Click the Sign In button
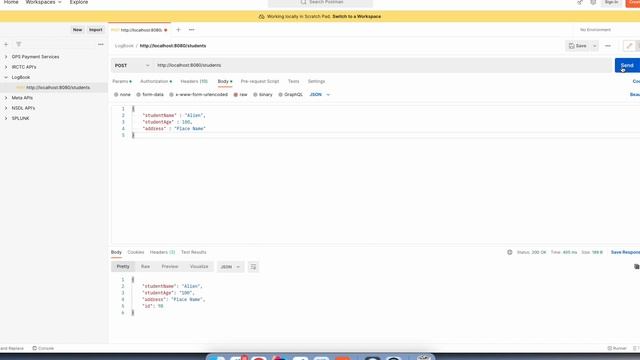The image size is (640, 360). tap(611, 2)
